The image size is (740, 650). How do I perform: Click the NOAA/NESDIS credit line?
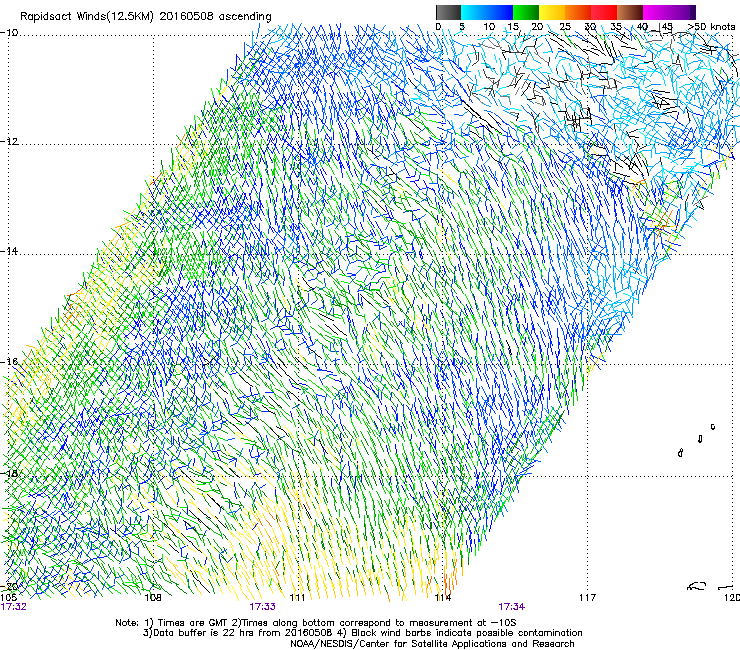[432, 644]
